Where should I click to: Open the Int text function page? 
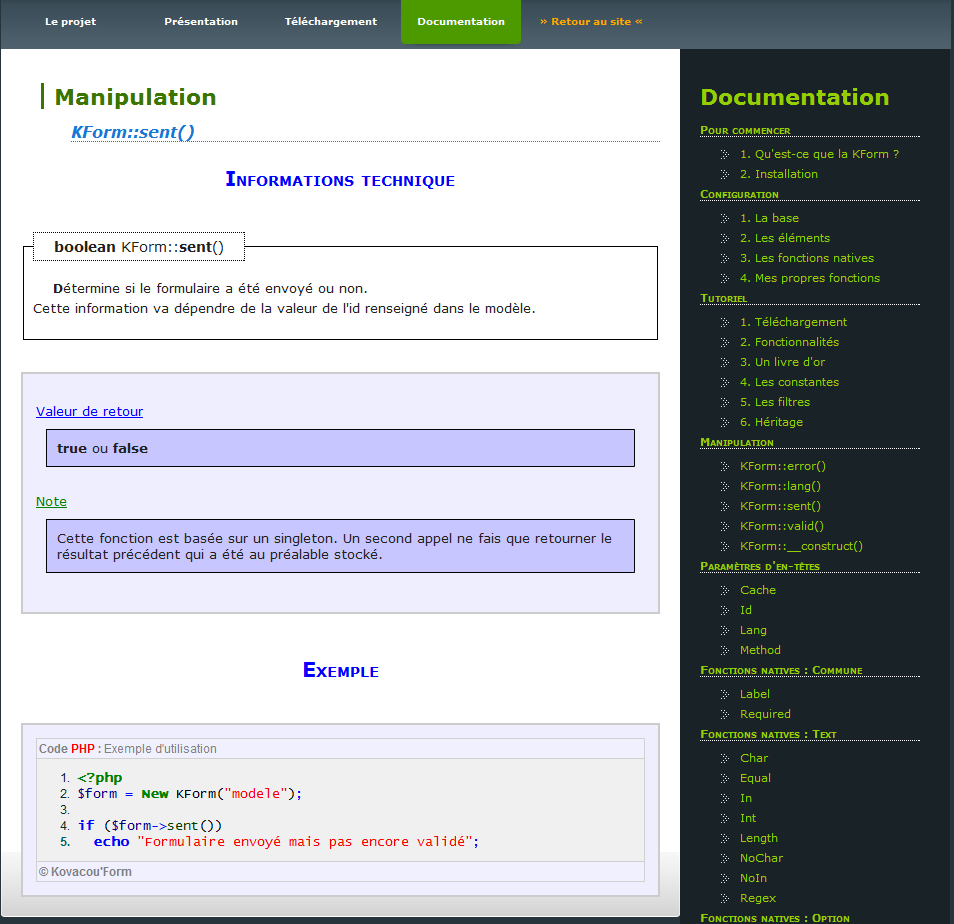[x=748, y=819]
